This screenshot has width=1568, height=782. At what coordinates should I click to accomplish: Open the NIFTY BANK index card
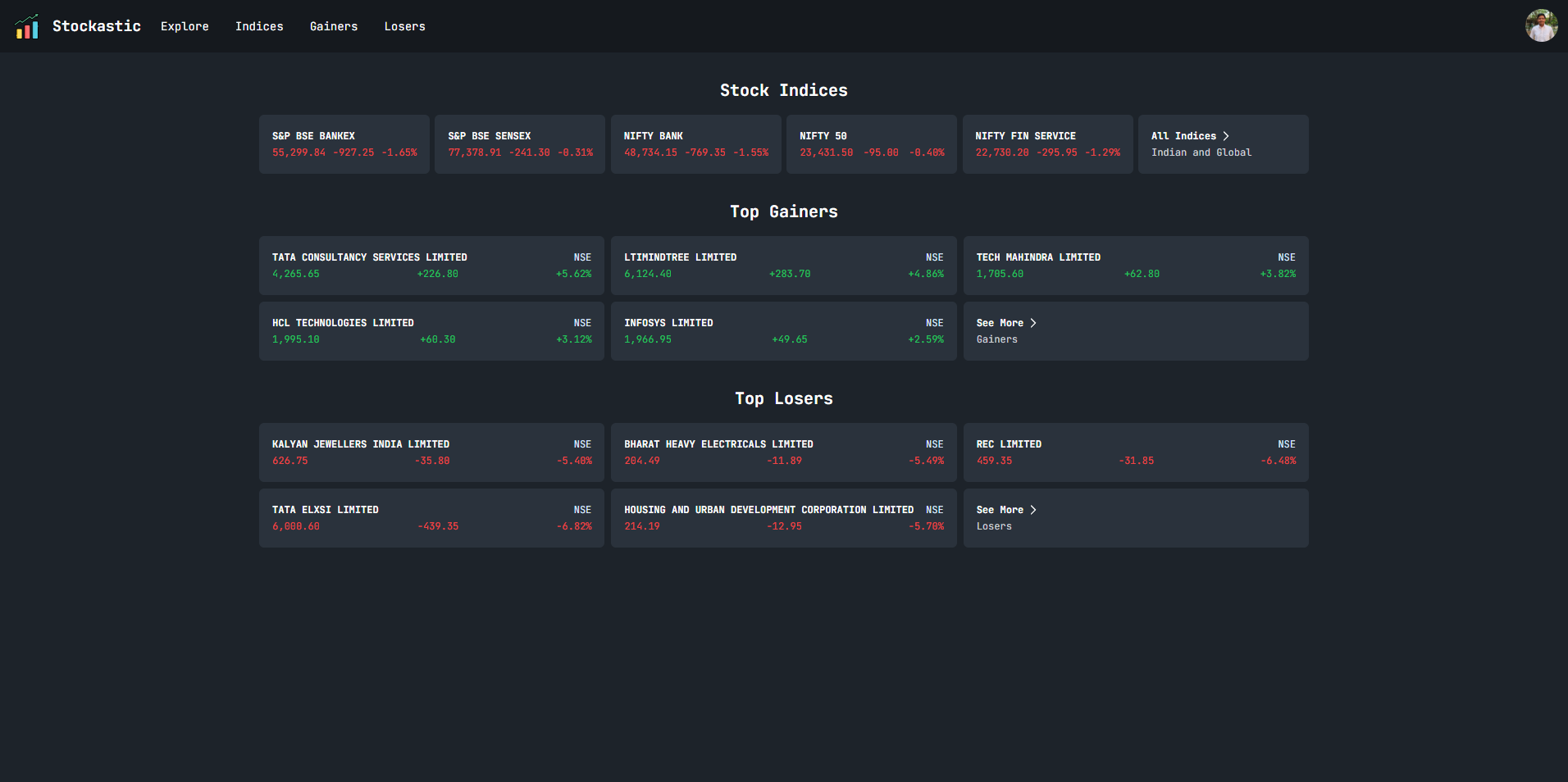click(x=696, y=144)
